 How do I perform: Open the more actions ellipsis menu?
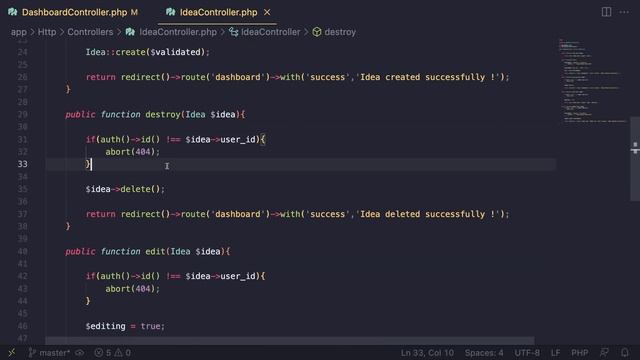pos(624,12)
